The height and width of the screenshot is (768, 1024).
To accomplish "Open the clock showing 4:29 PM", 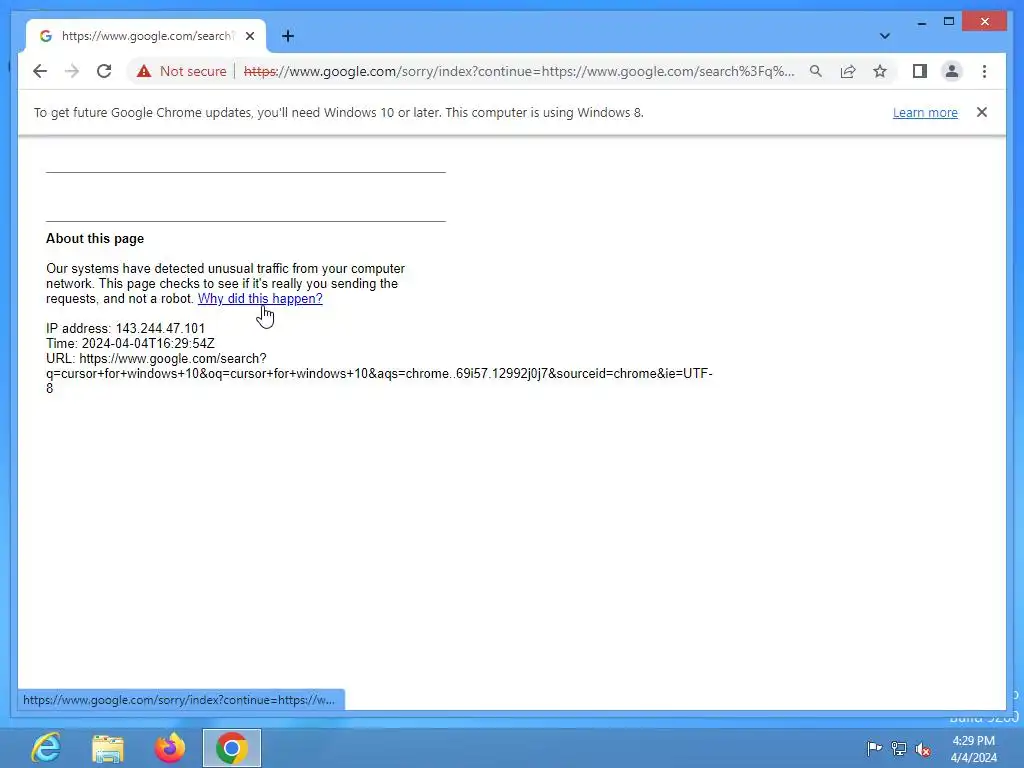I will coord(973,748).
